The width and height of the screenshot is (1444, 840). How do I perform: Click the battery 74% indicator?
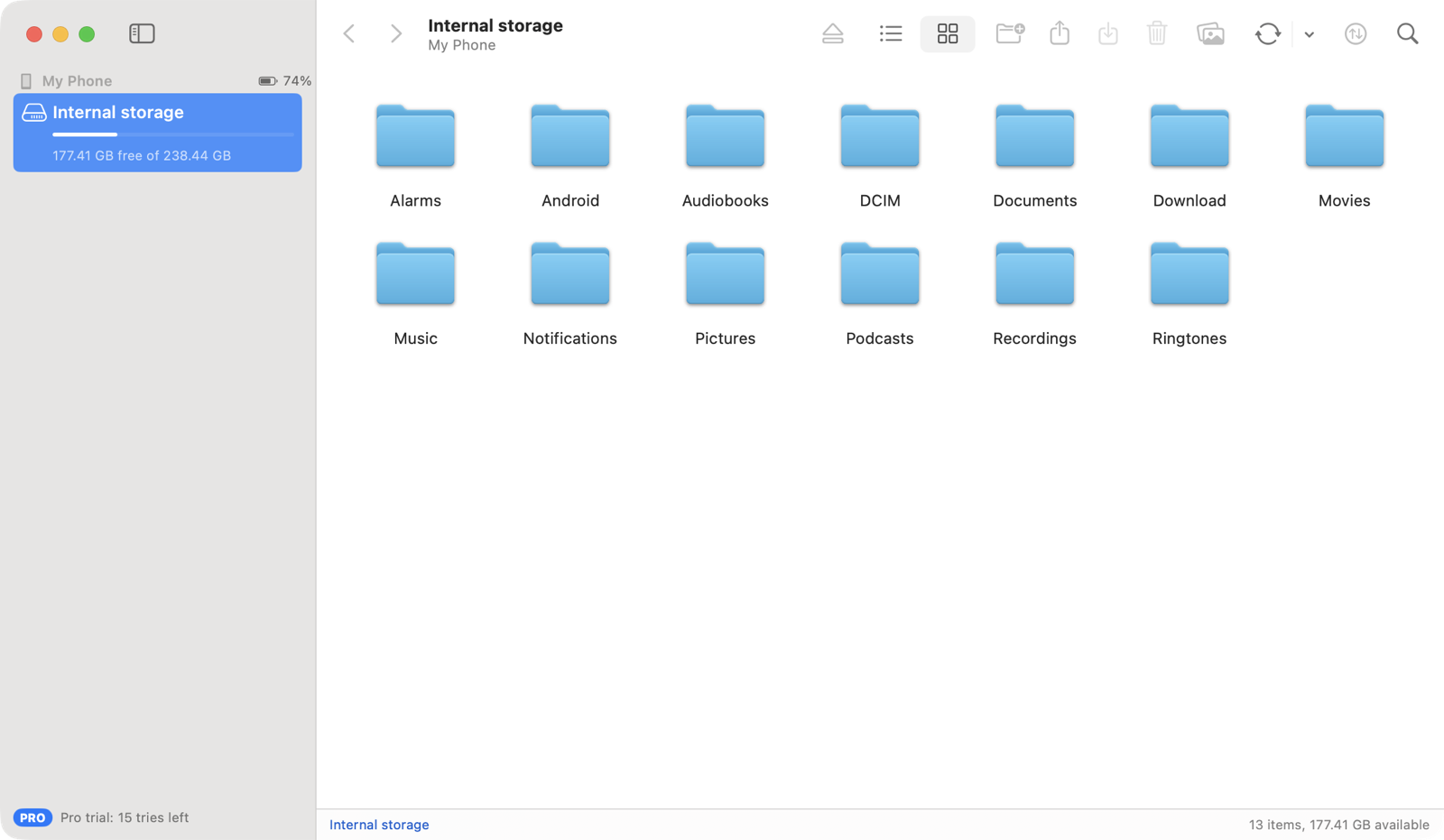pyautogui.click(x=284, y=81)
